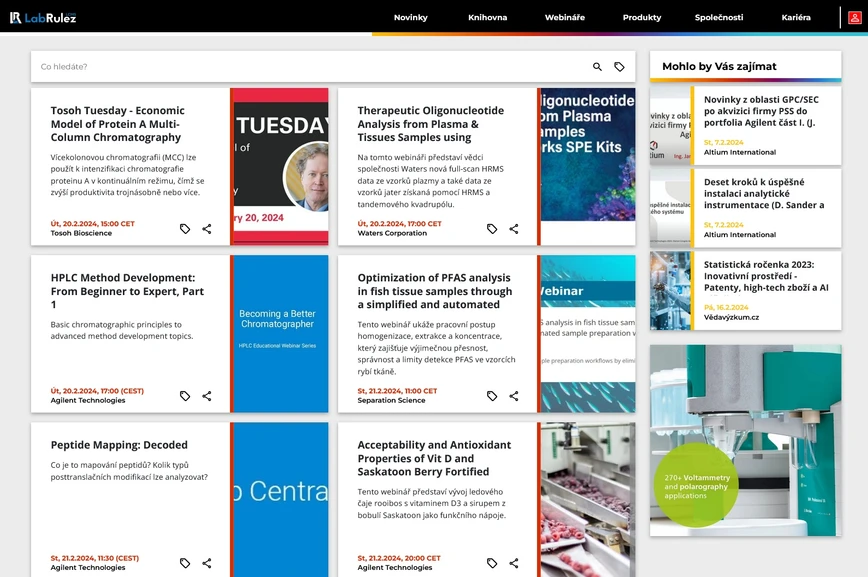The width and height of the screenshot is (868, 577).
Task: Click 'Tosoh Bioscience' company name
Action: (81, 233)
